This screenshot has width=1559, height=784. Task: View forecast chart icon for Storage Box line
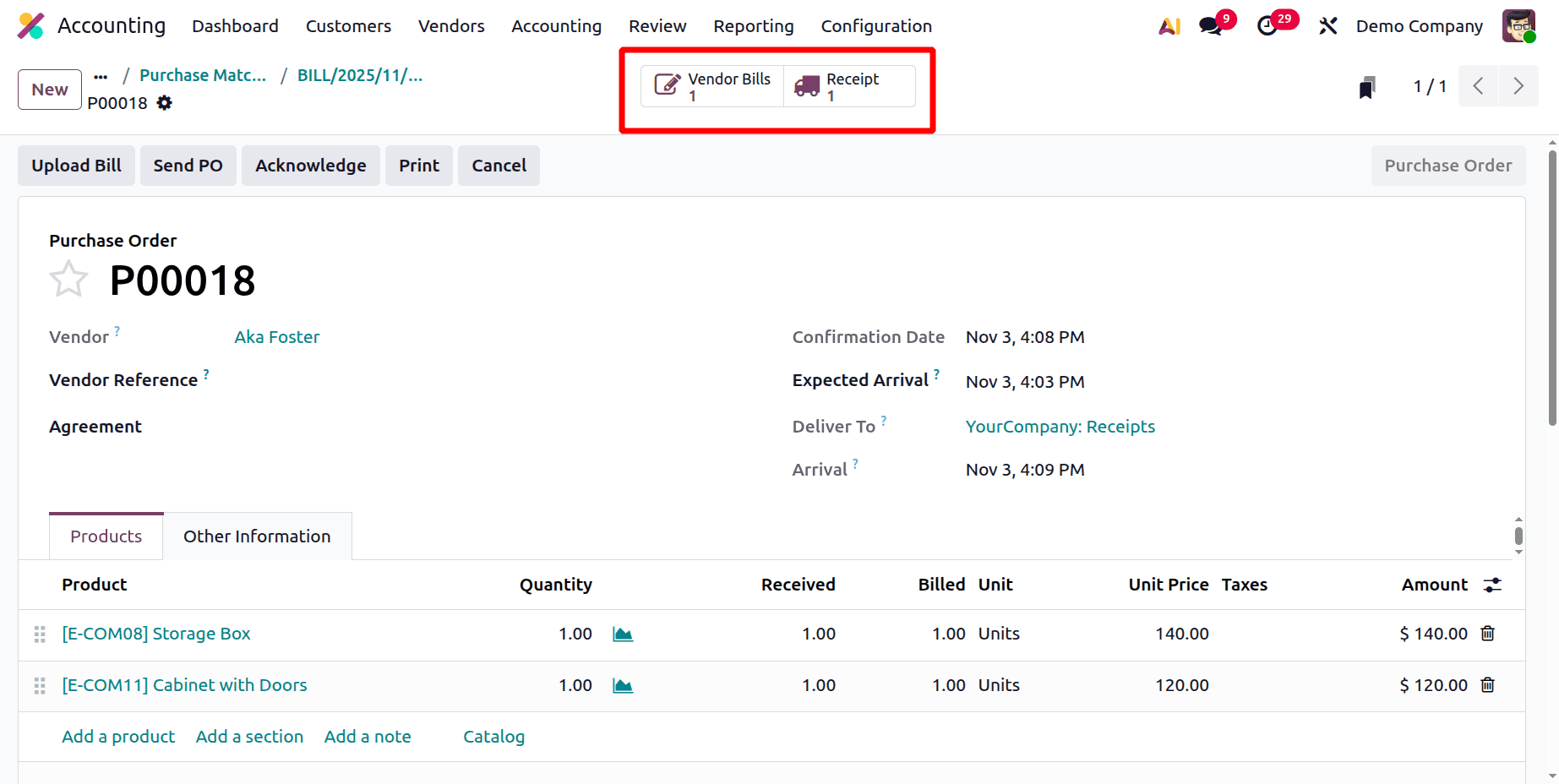pyautogui.click(x=623, y=633)
